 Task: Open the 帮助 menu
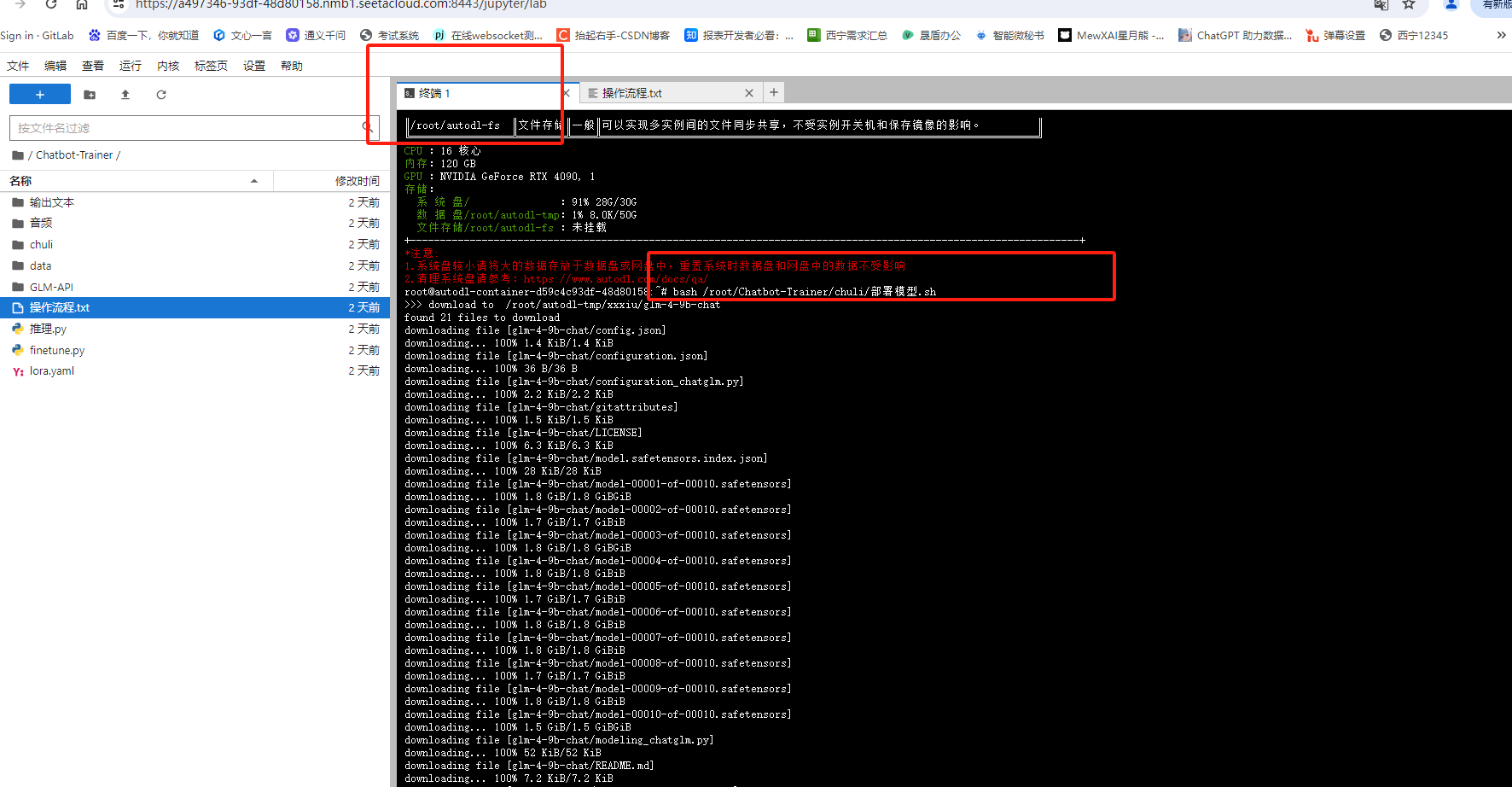[x=292, y=66]
